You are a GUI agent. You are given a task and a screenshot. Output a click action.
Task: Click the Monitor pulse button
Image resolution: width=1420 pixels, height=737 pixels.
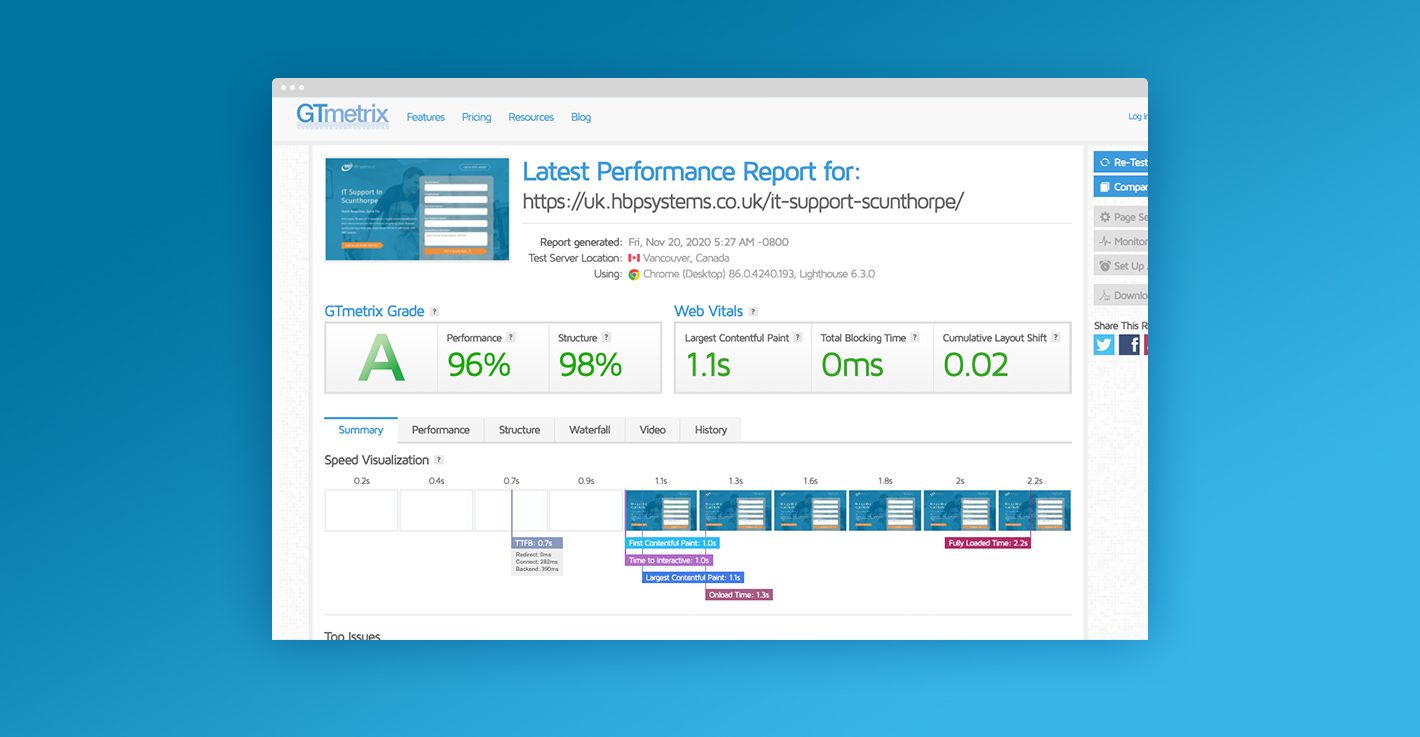tap(1121, 241)
